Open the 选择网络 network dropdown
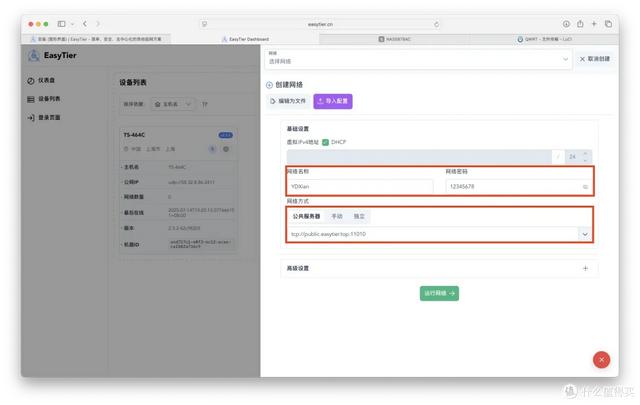This screenshot has height=405, width=640. click(418, 59)
